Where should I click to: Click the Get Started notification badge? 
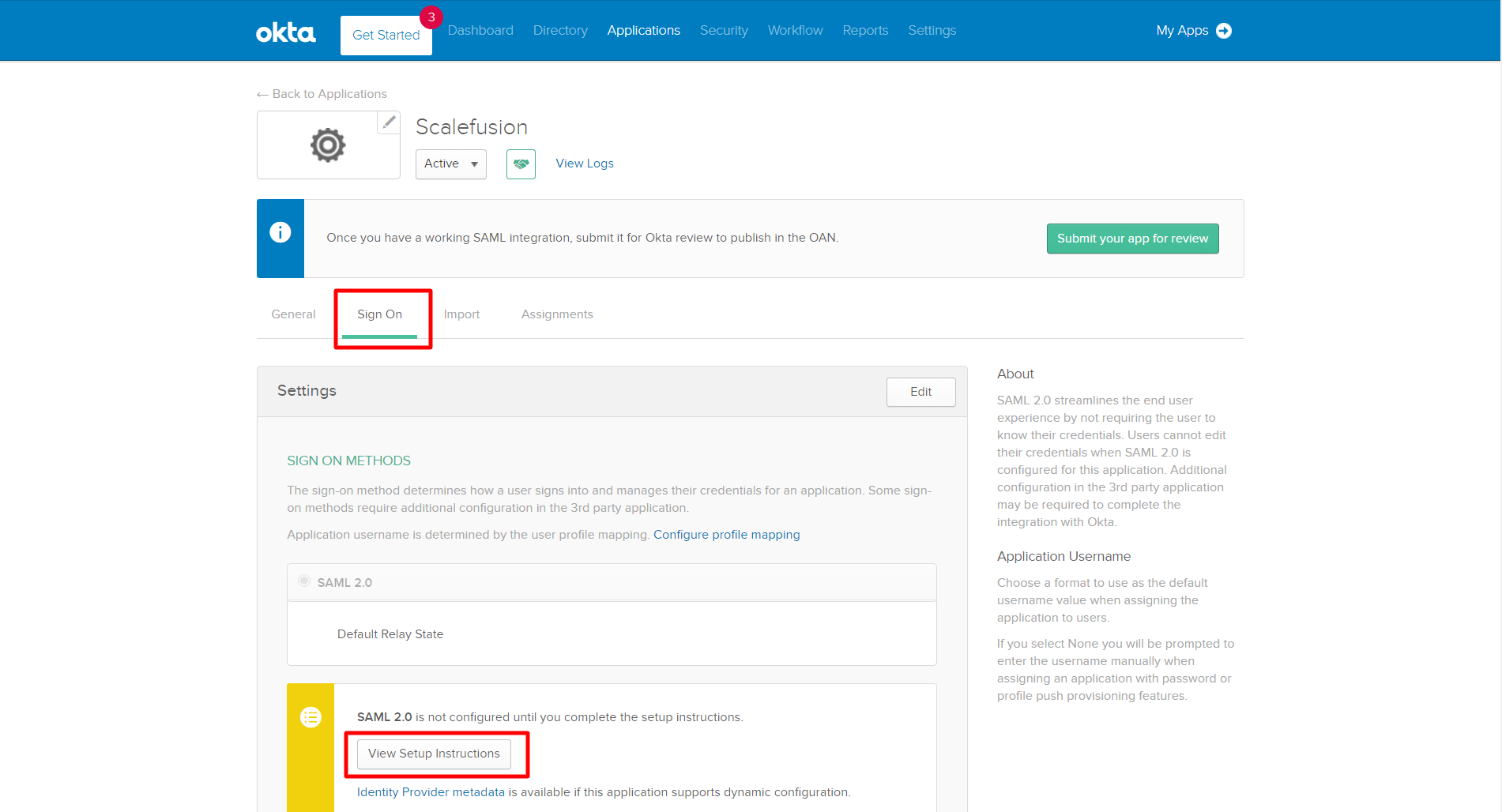pos(431,17)
